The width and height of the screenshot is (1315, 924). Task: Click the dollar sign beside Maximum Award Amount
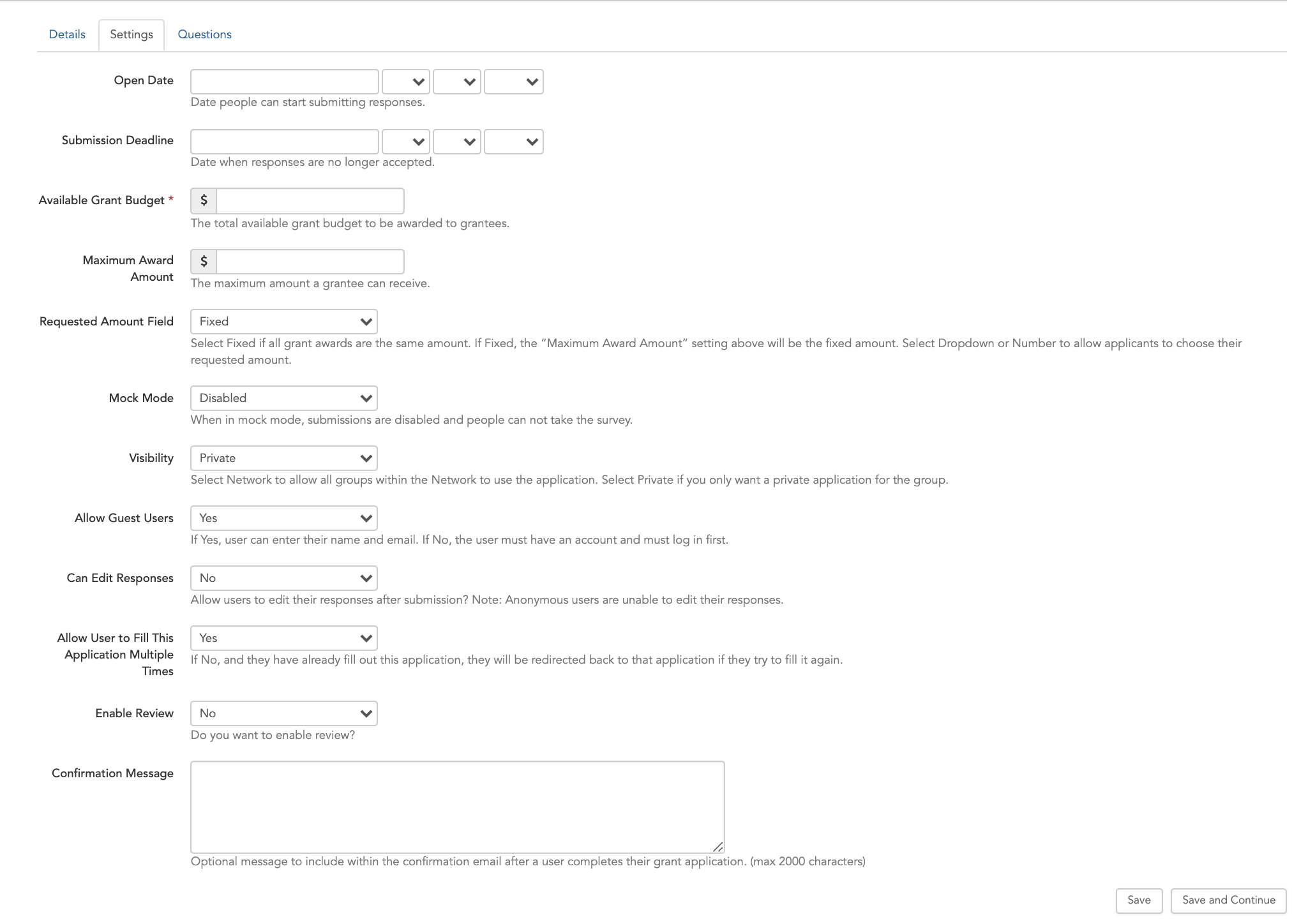(204, 262)
